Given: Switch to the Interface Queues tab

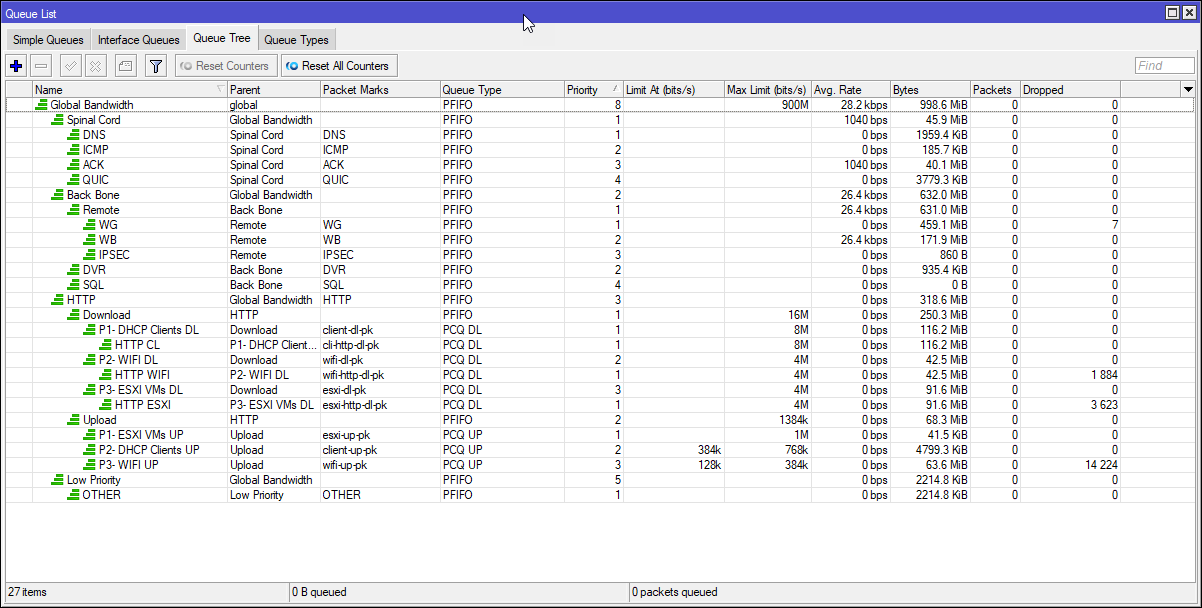Looking at the screenshot, I should tap(139, 40).
